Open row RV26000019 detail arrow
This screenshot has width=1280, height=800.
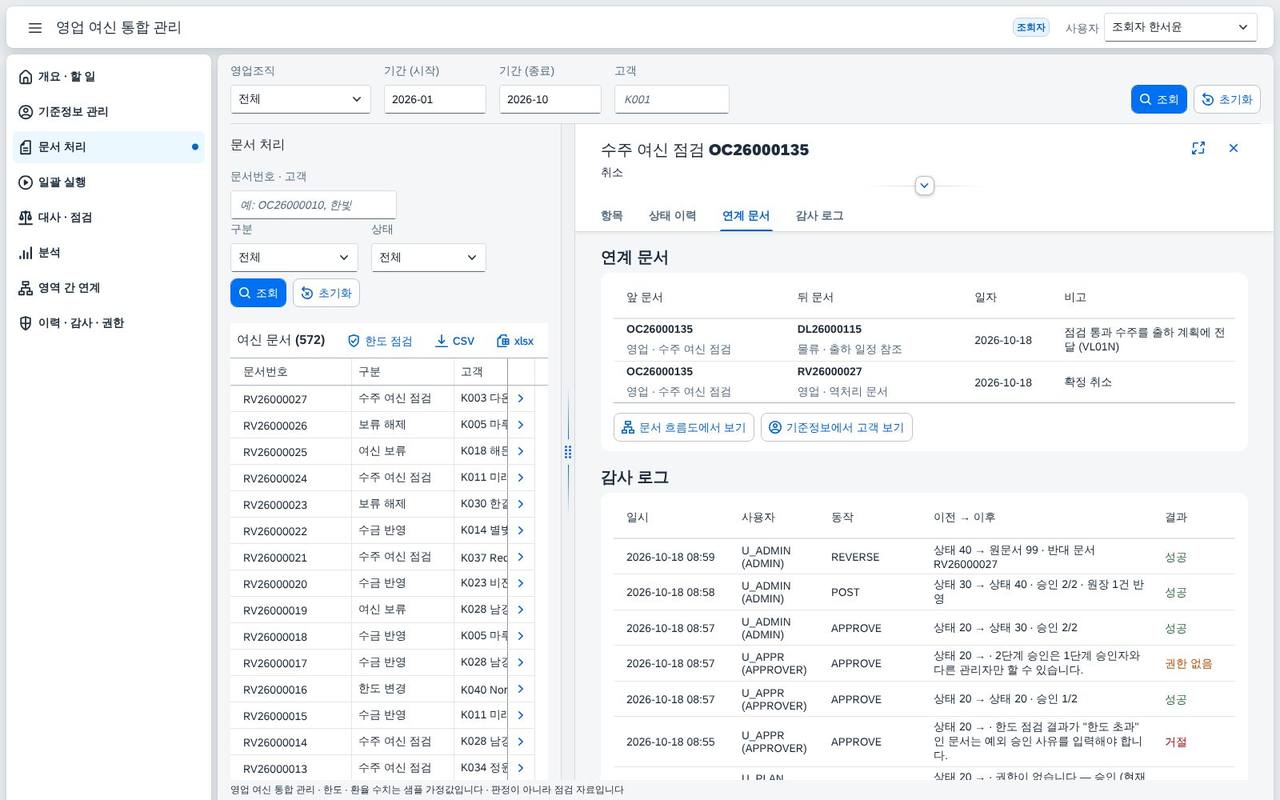pos(520,610)
